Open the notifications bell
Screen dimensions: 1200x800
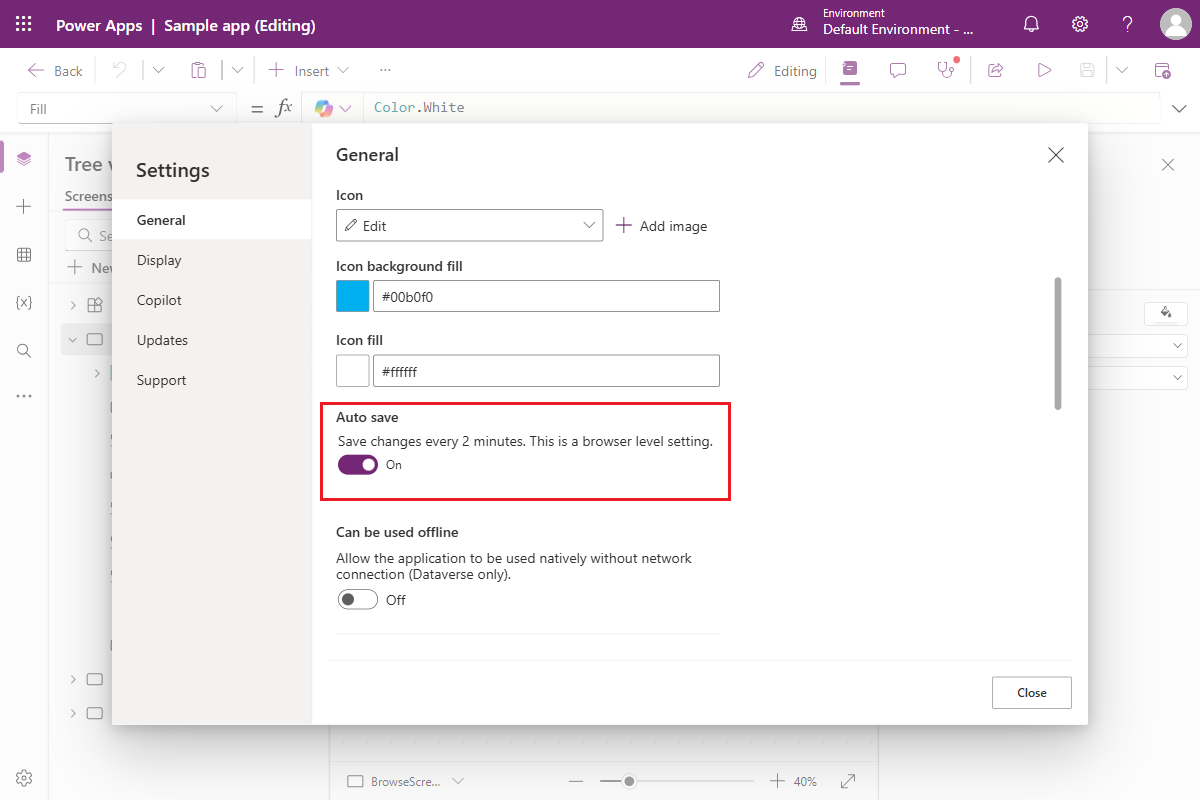click(x=1031, y=24)
